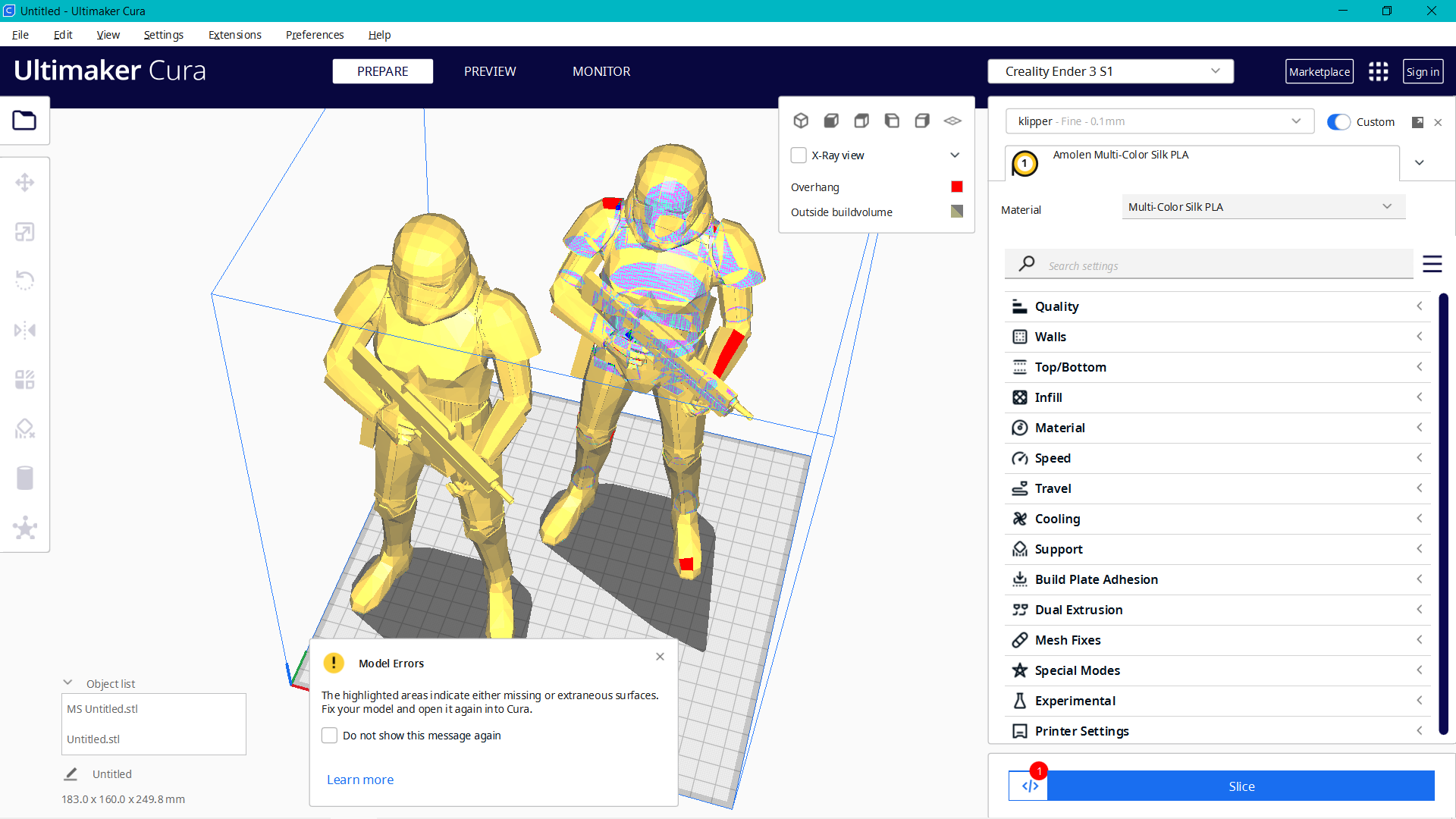The width and height of the screenshot is (1456, 819).
Task: Click the red Overhang color swatch
Action: (956, 187)
